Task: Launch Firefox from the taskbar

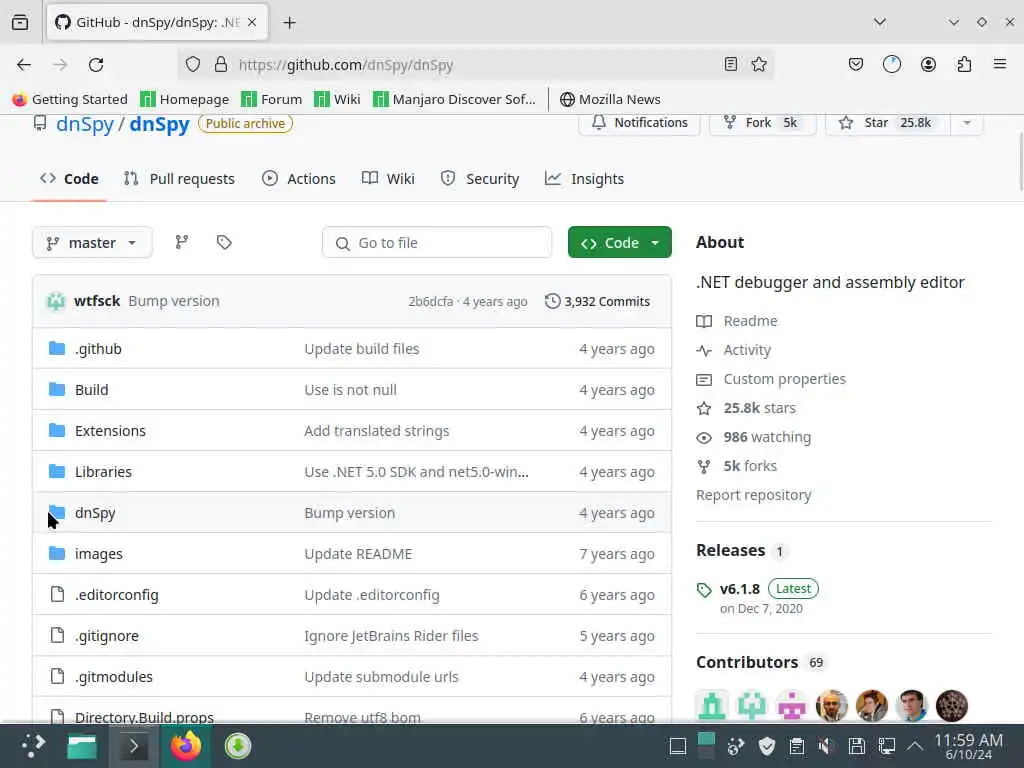Action: point(186,746)
